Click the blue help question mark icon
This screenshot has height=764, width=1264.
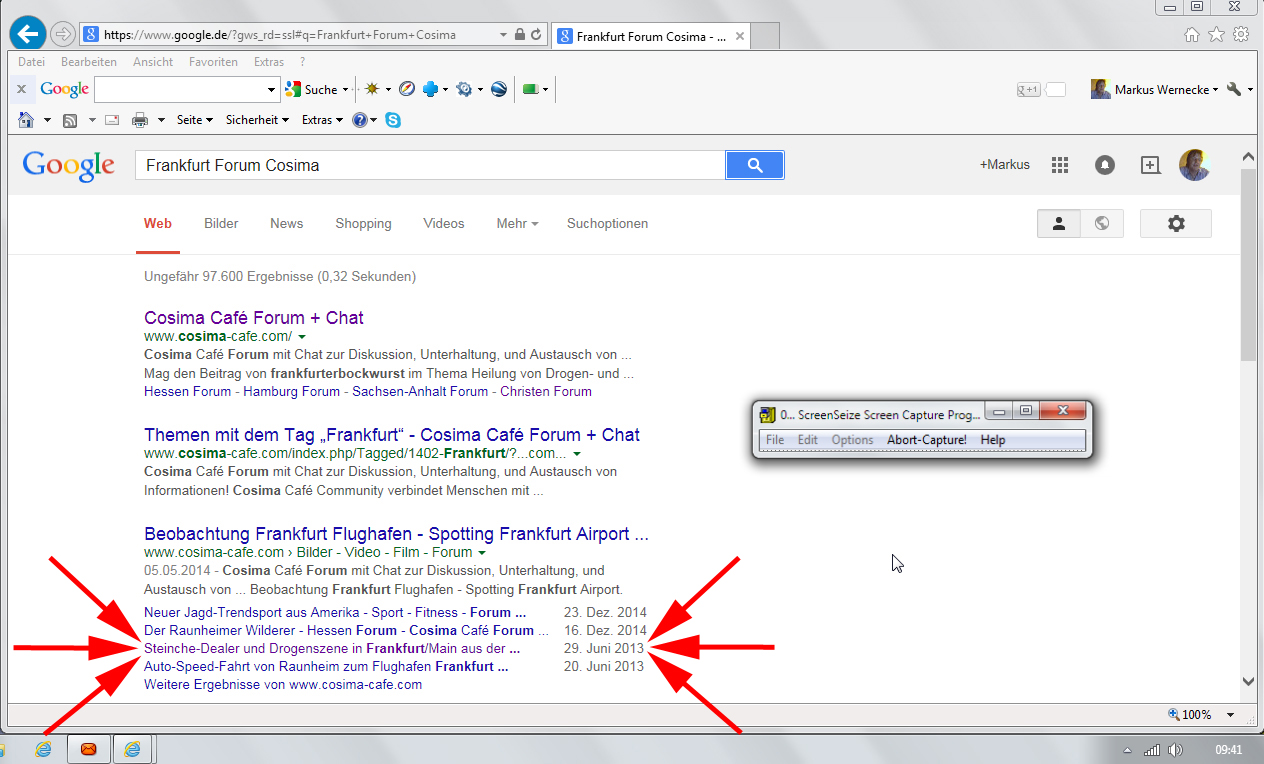359,120
